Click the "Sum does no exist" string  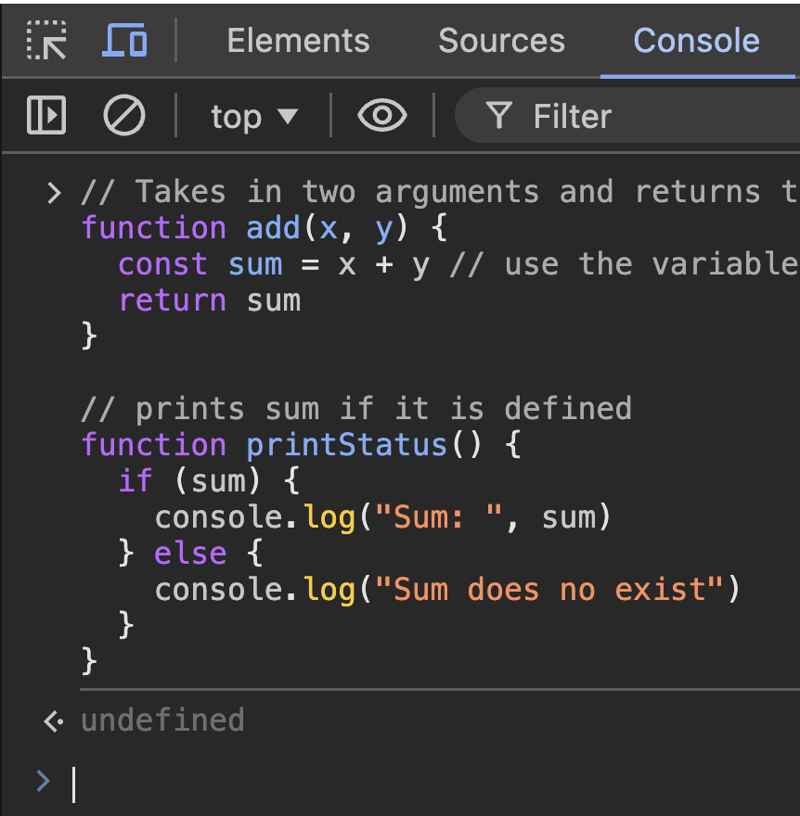click(x=549, y=590)
